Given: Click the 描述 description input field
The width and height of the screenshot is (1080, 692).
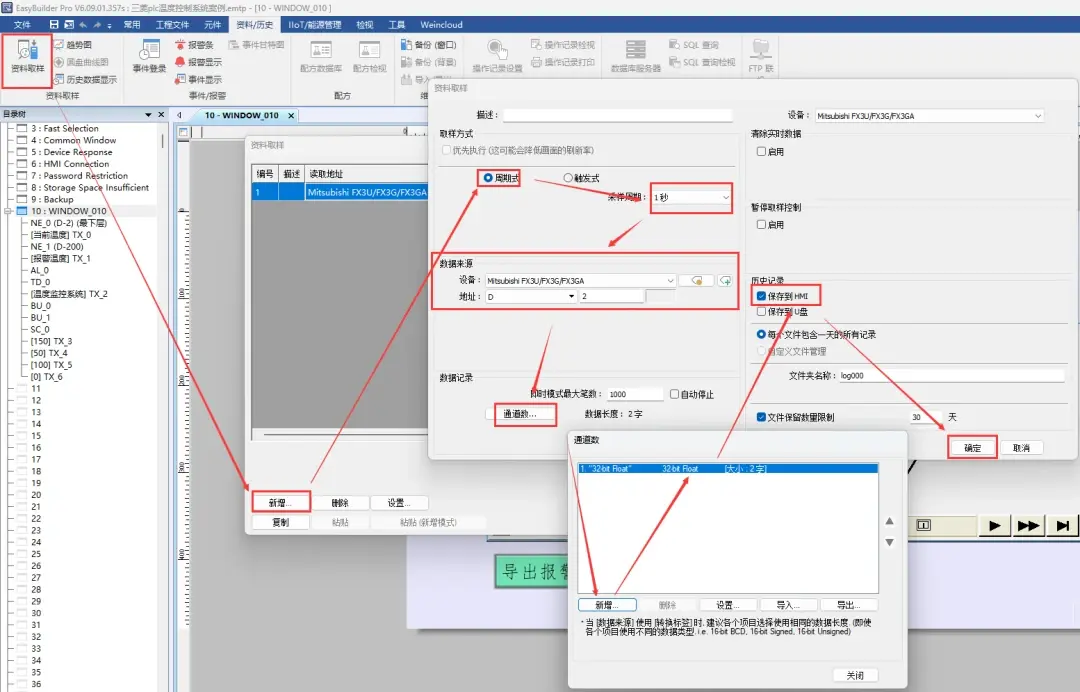Looking at the screenshot, I should pyautogui.click(x=618, y=115).
